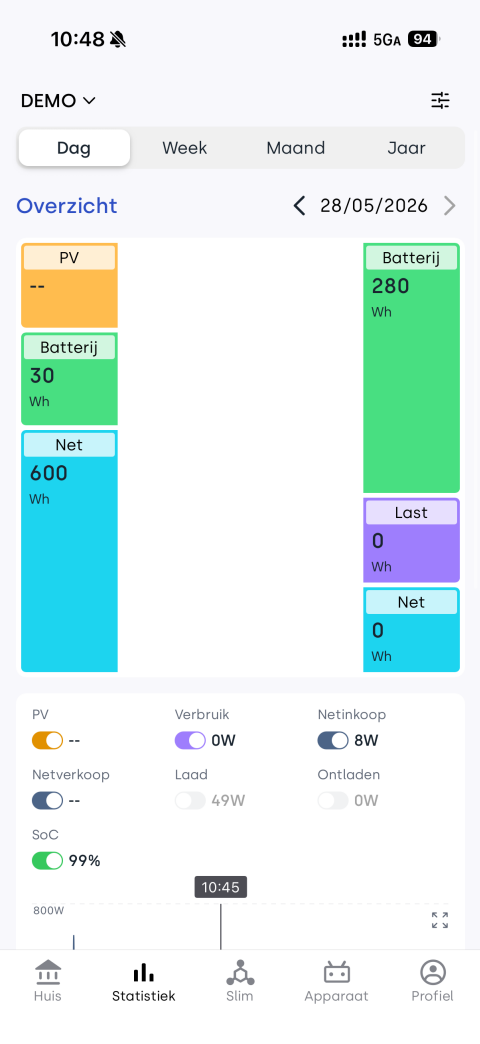This screenshot has width=480, height=1044.
Task: Go to previous day with left chevron
Action: tap(300, 206)
